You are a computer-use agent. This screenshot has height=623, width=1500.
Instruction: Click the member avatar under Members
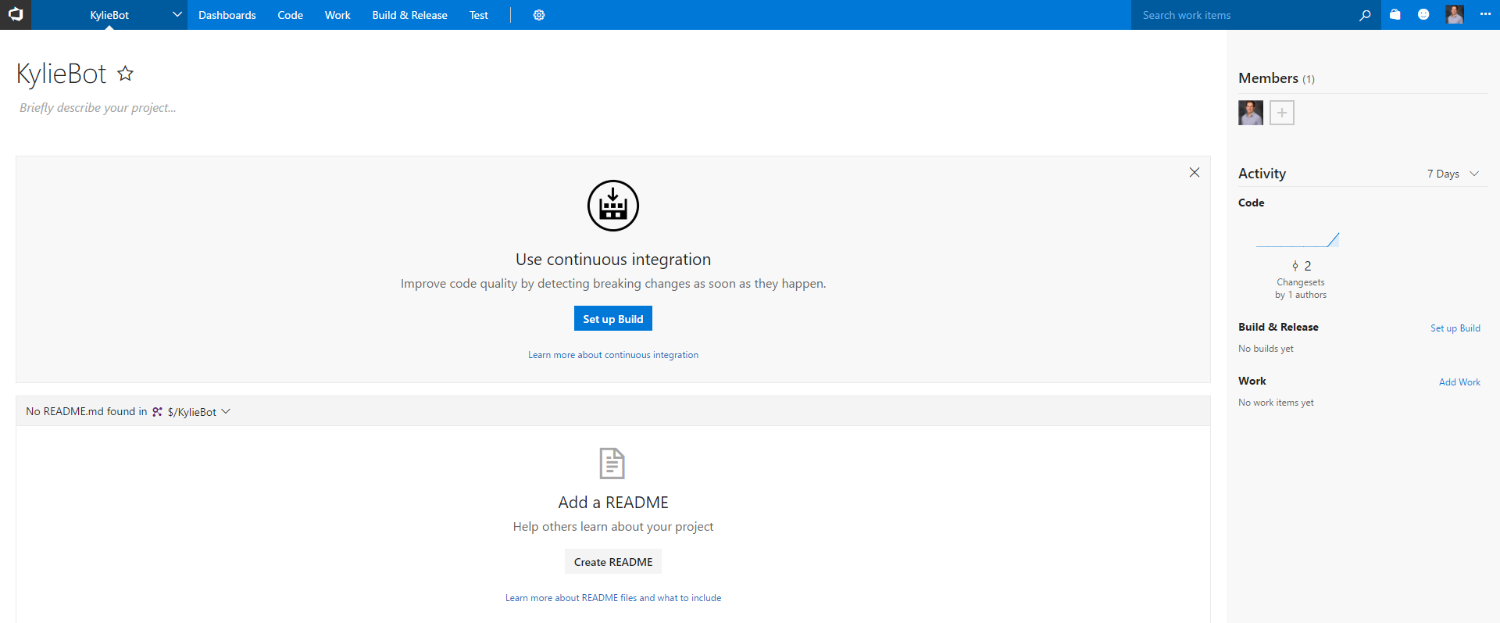pyautogui.click(x=1251, y=113)
